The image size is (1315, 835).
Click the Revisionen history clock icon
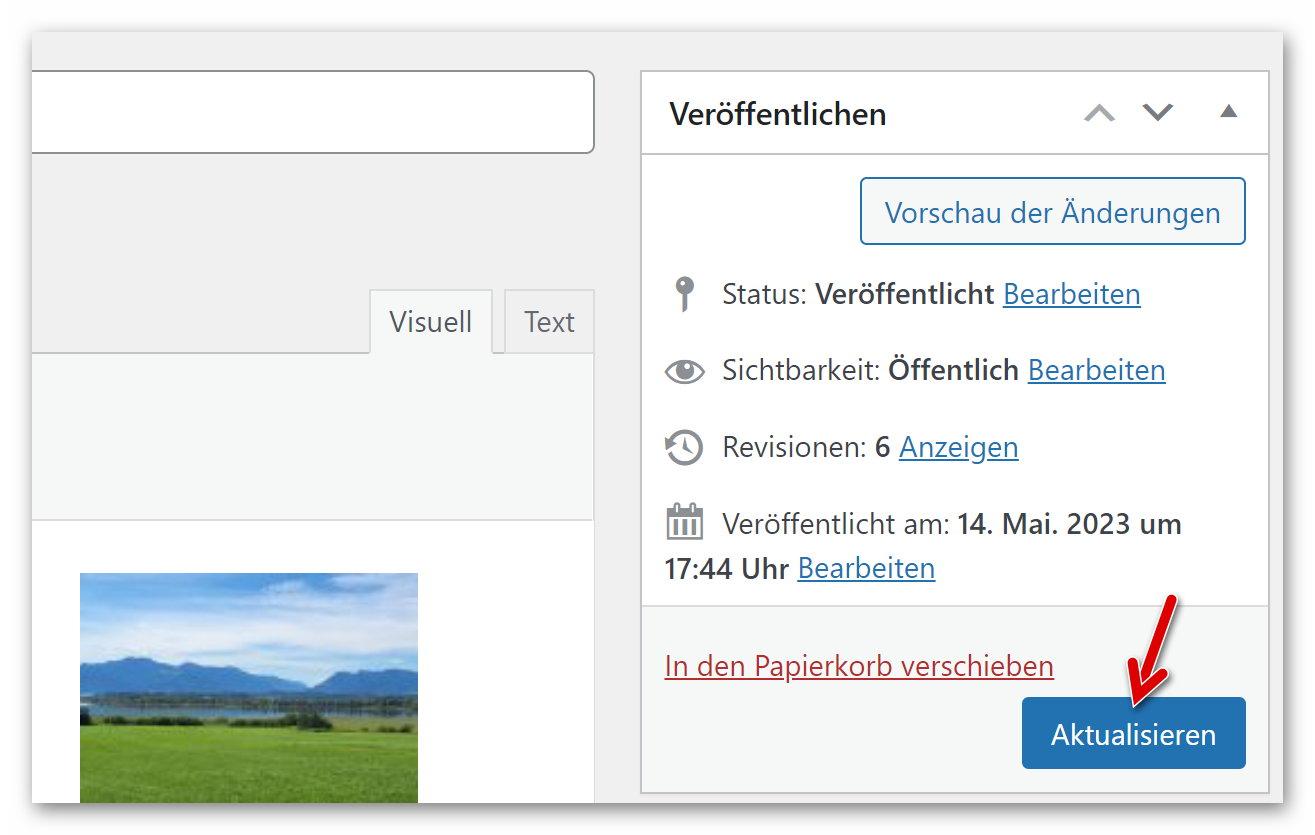pyautogui.click(x=684, y=447)
